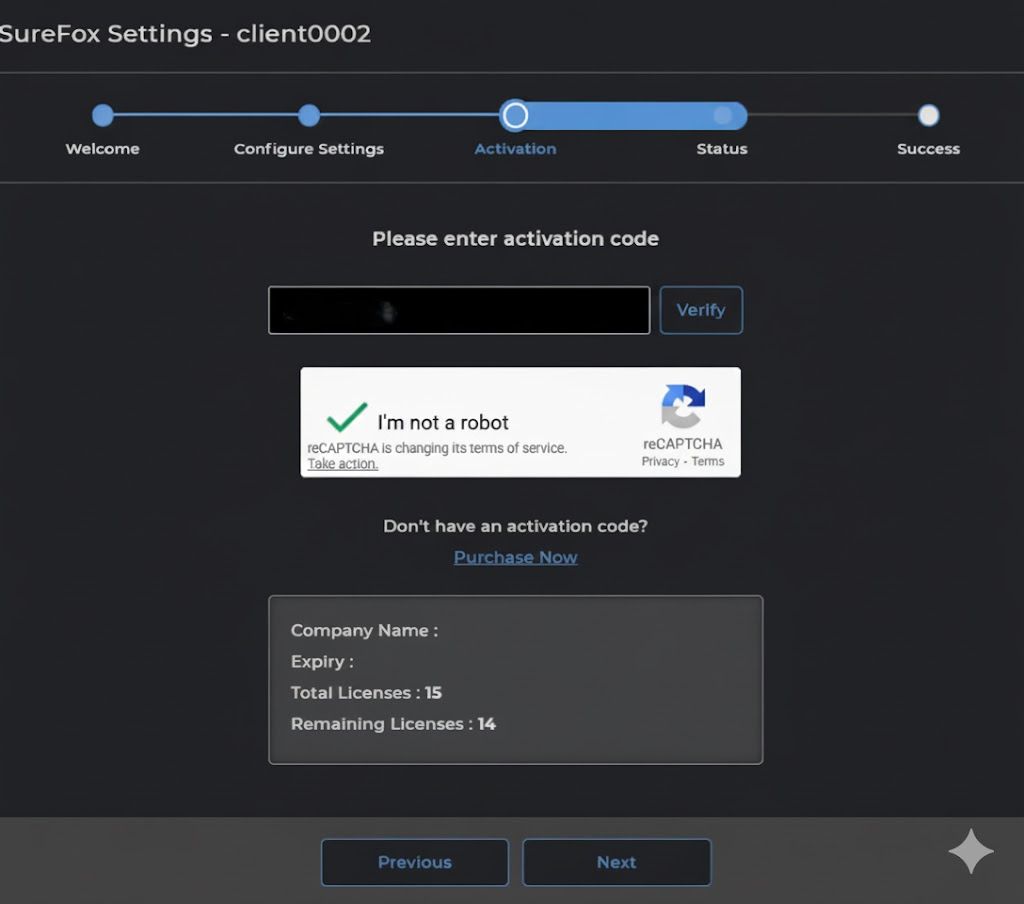The image size is (1024, 904).
Task: Focus the activation code input field
Action: pos(459,310)
